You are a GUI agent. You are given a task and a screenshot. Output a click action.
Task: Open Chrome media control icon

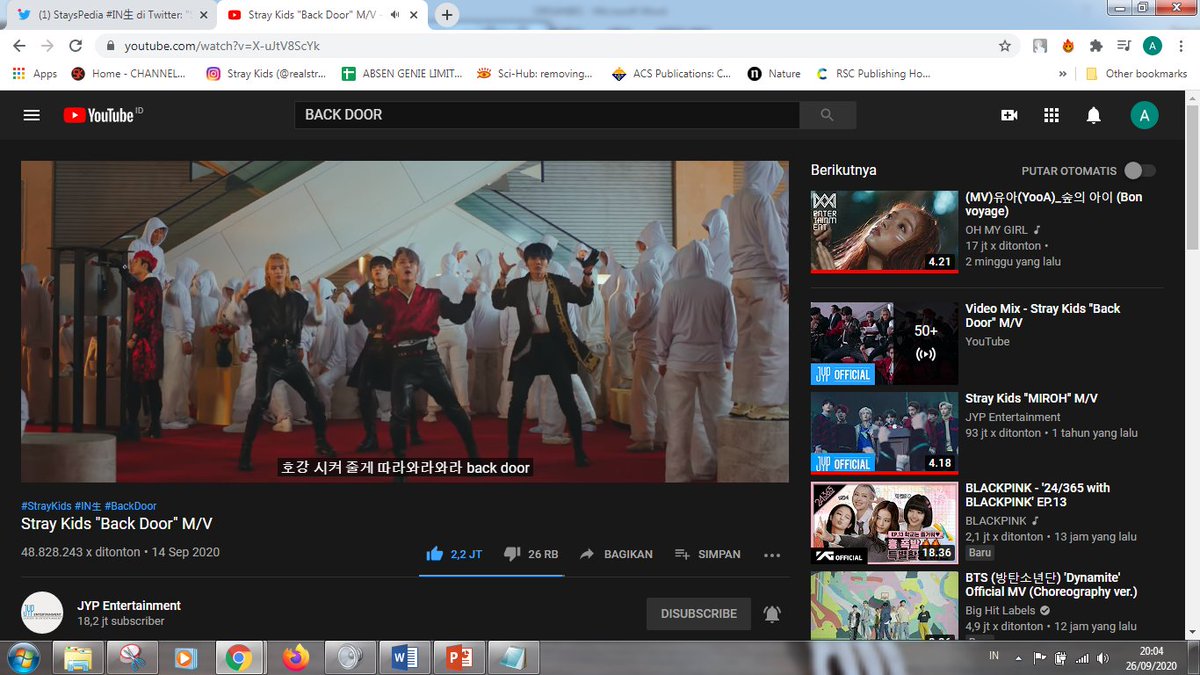click(x=1124, y=46)
